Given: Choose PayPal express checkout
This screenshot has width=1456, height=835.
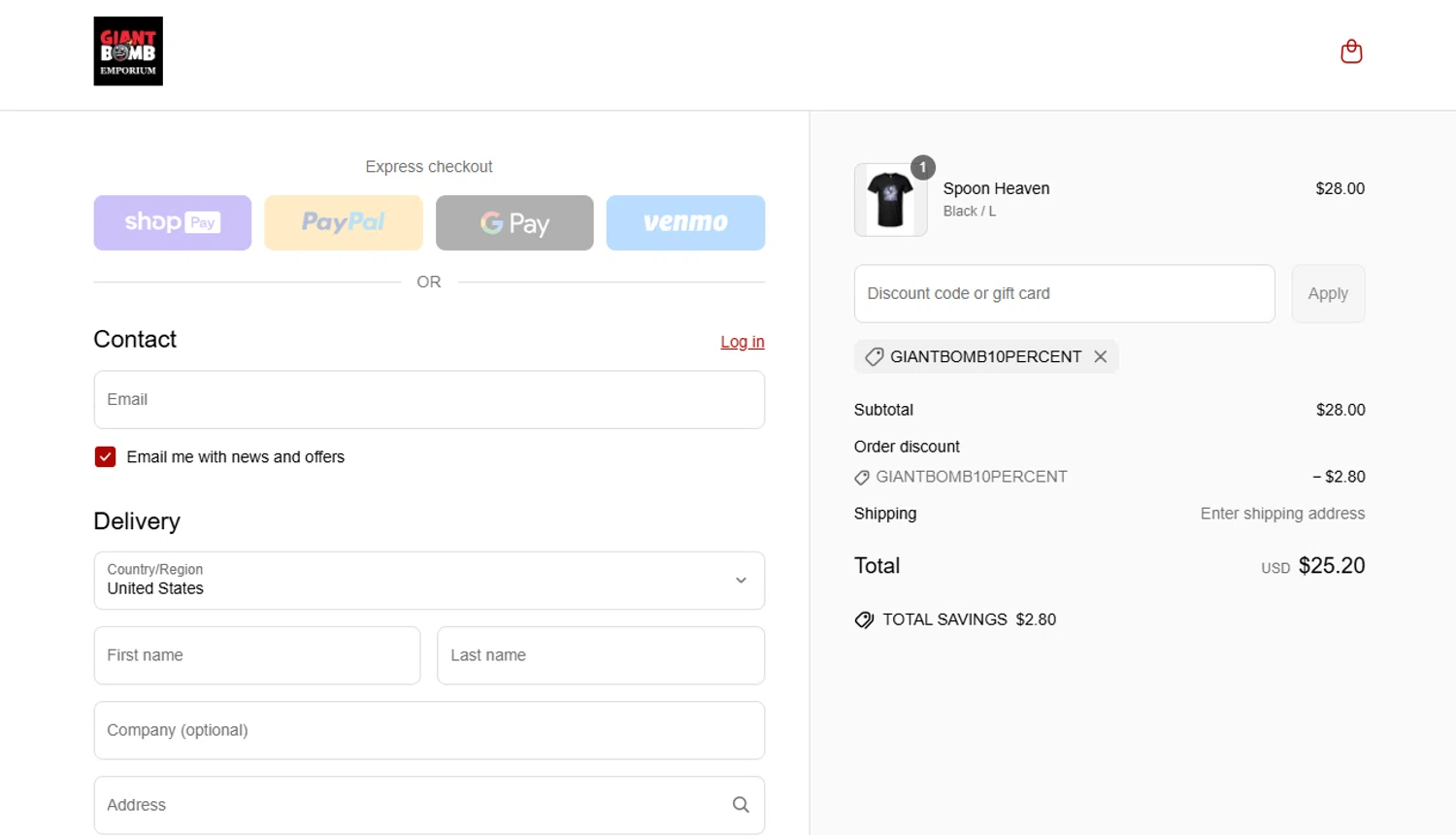Looking at the screenshot, I should 344,222.
